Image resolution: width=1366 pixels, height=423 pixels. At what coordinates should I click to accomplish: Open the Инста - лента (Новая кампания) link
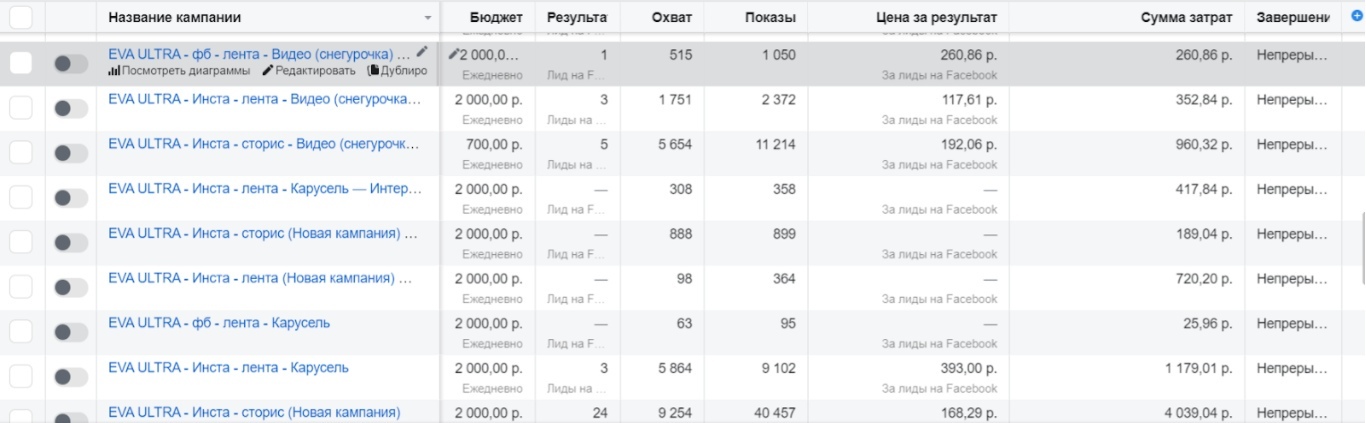pos(258,278)
